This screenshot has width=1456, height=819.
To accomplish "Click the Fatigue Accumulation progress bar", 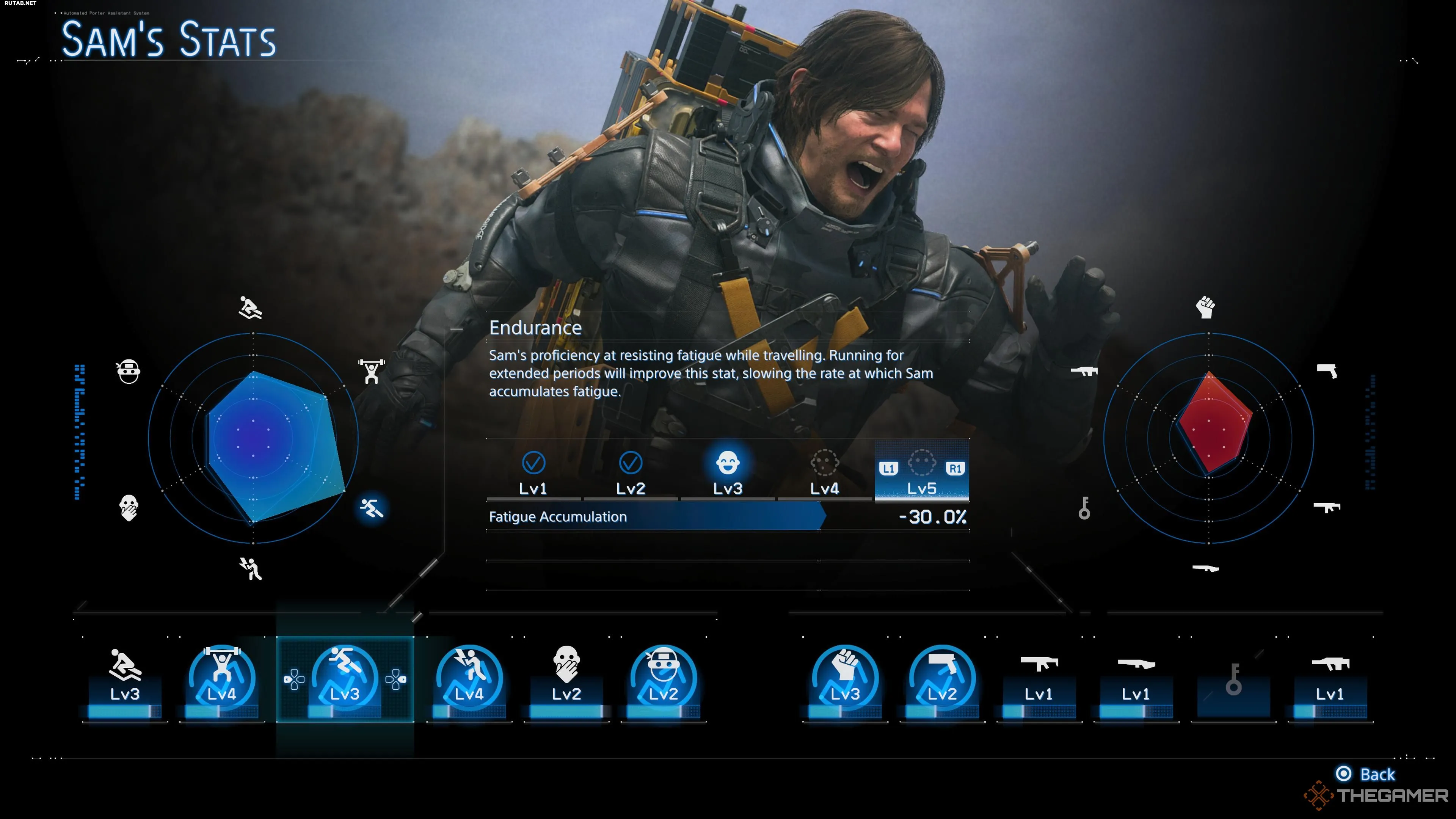I will tap(656, 516).
